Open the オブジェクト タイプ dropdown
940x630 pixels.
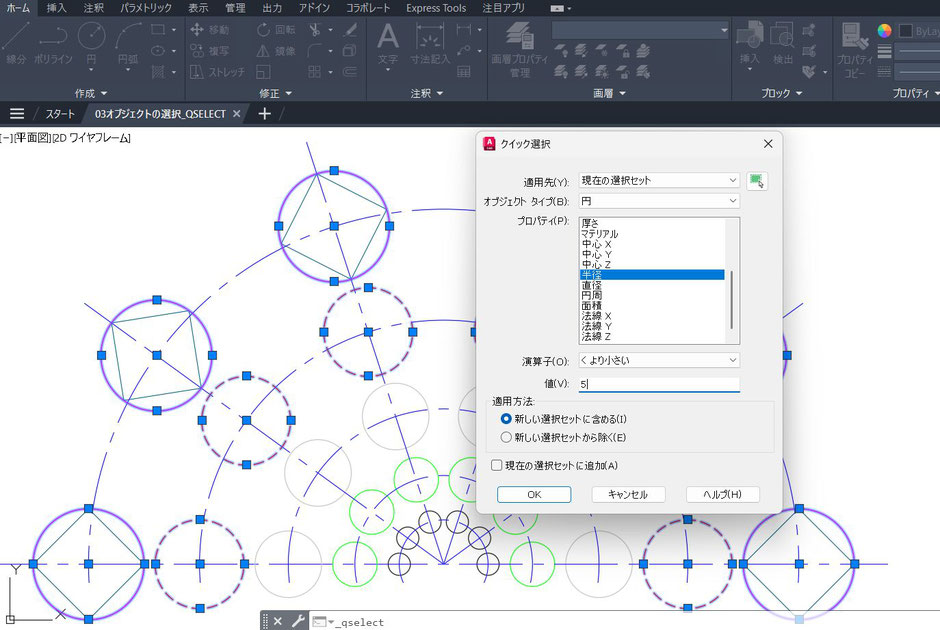pyautogui.click(x=659, y=201)
